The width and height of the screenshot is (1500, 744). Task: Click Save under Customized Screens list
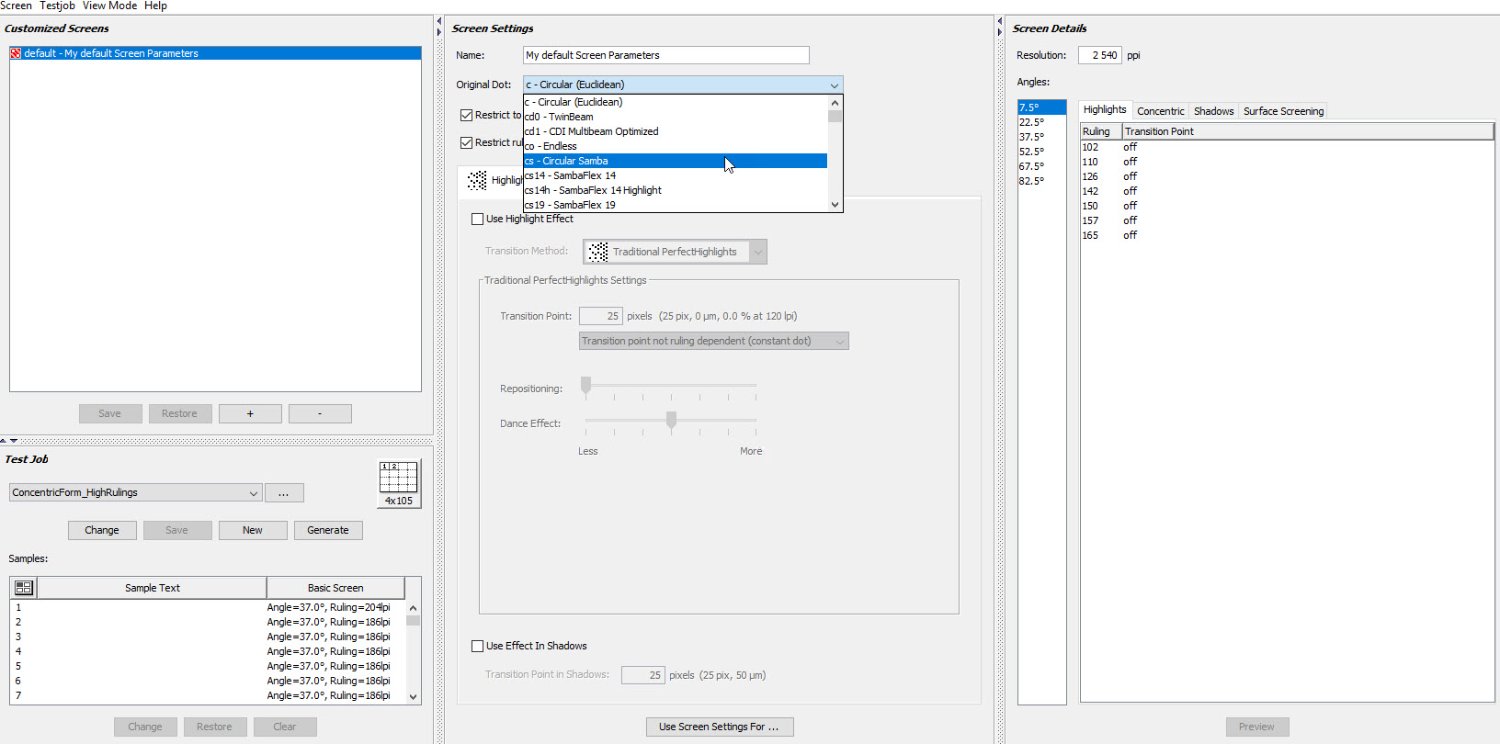click(110, 414)
